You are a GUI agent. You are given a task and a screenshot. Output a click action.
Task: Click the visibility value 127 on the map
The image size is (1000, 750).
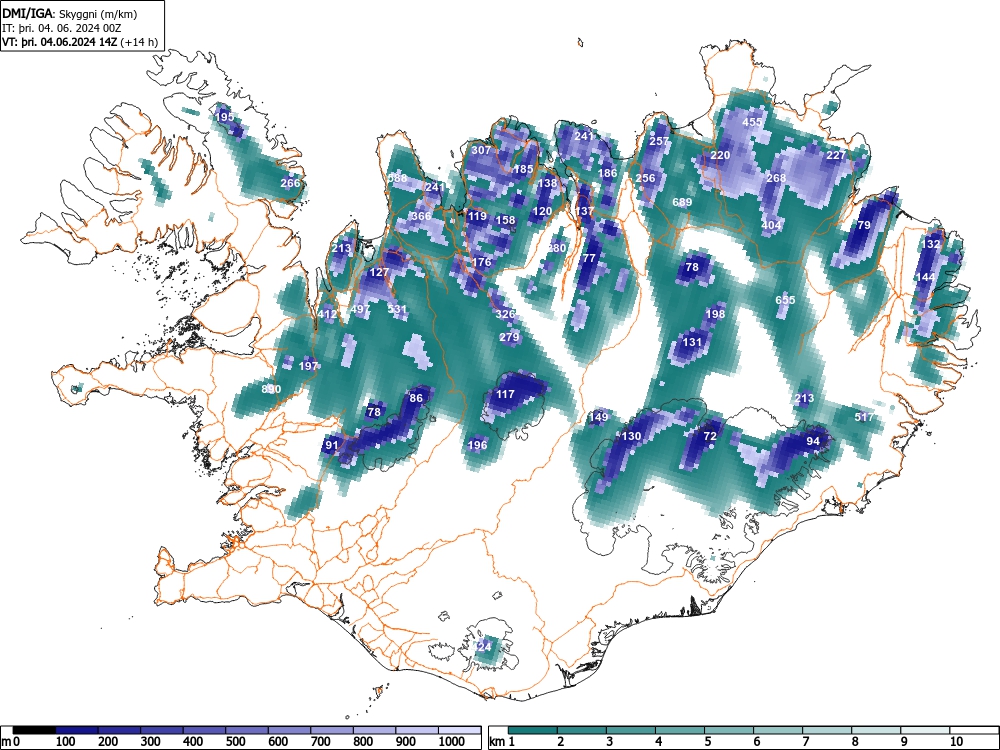pyautogui.click(x=379, y=272)
